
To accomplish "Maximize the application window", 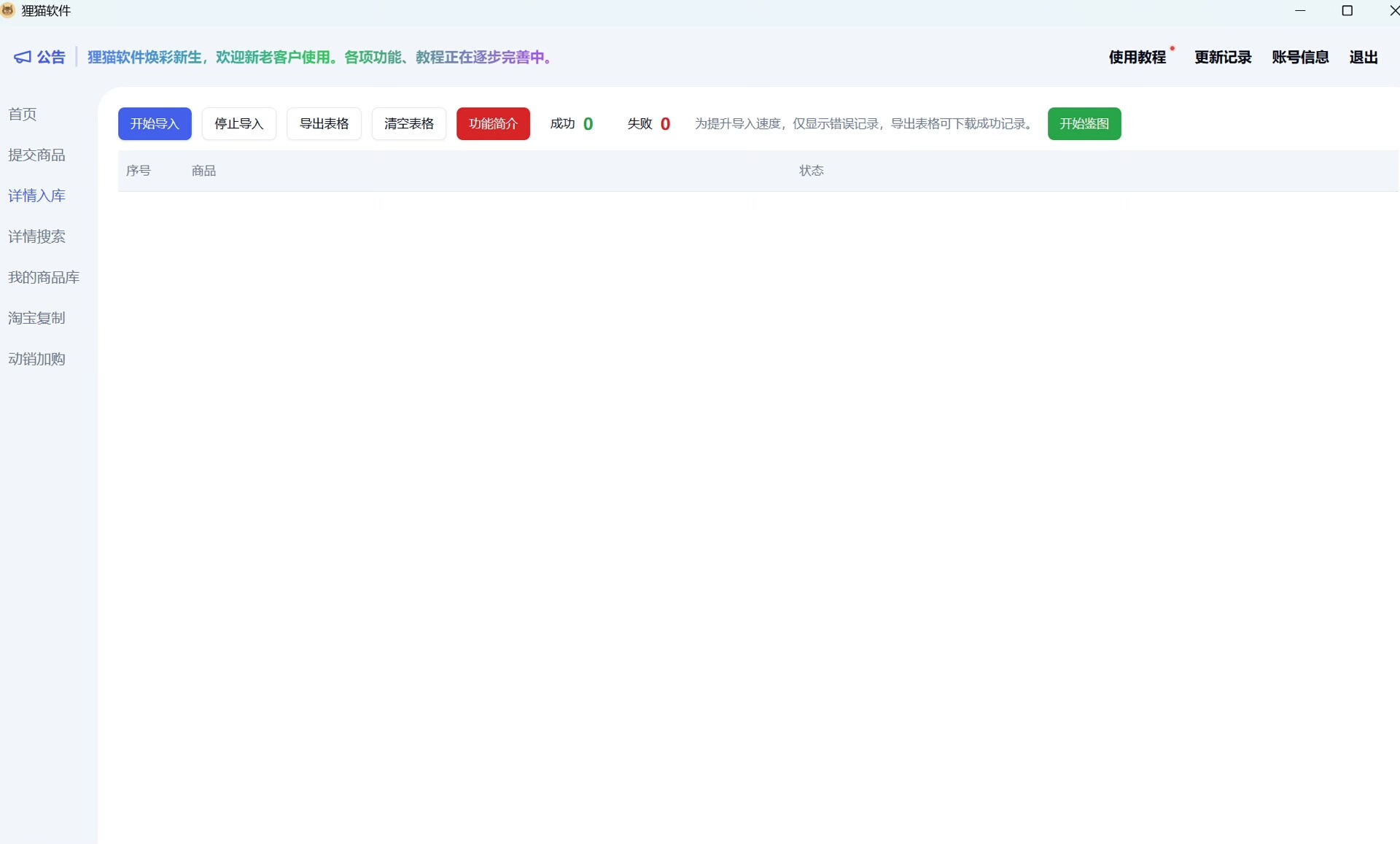I will coord(1347,11).
